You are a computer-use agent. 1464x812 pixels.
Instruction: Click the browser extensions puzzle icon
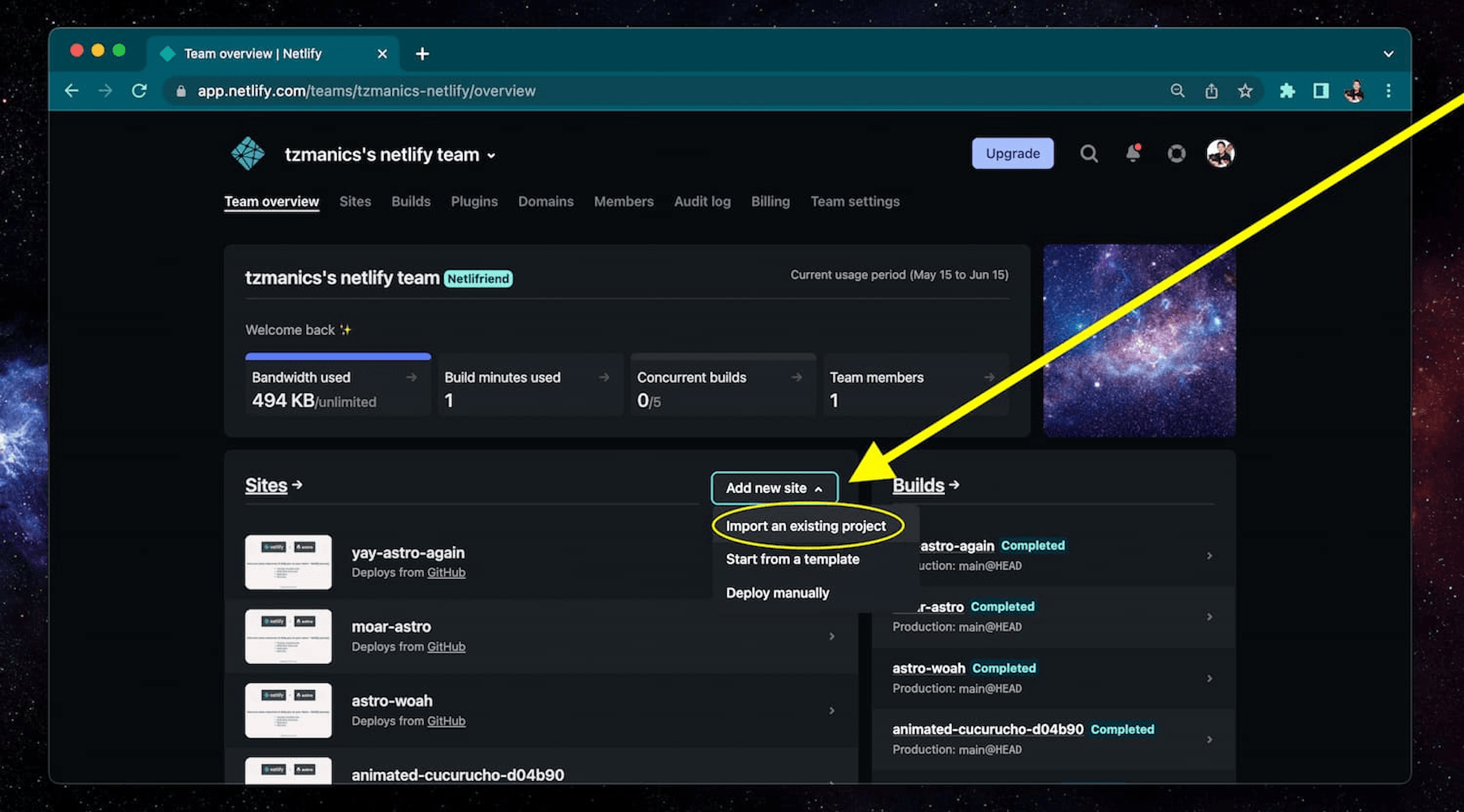pyautogui.click(x=1287, y=91)
